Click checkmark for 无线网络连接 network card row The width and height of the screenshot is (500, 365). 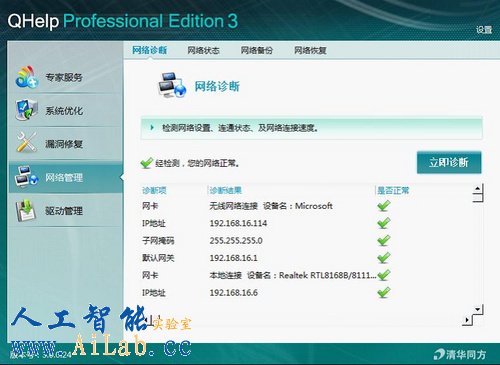(384, 206)
